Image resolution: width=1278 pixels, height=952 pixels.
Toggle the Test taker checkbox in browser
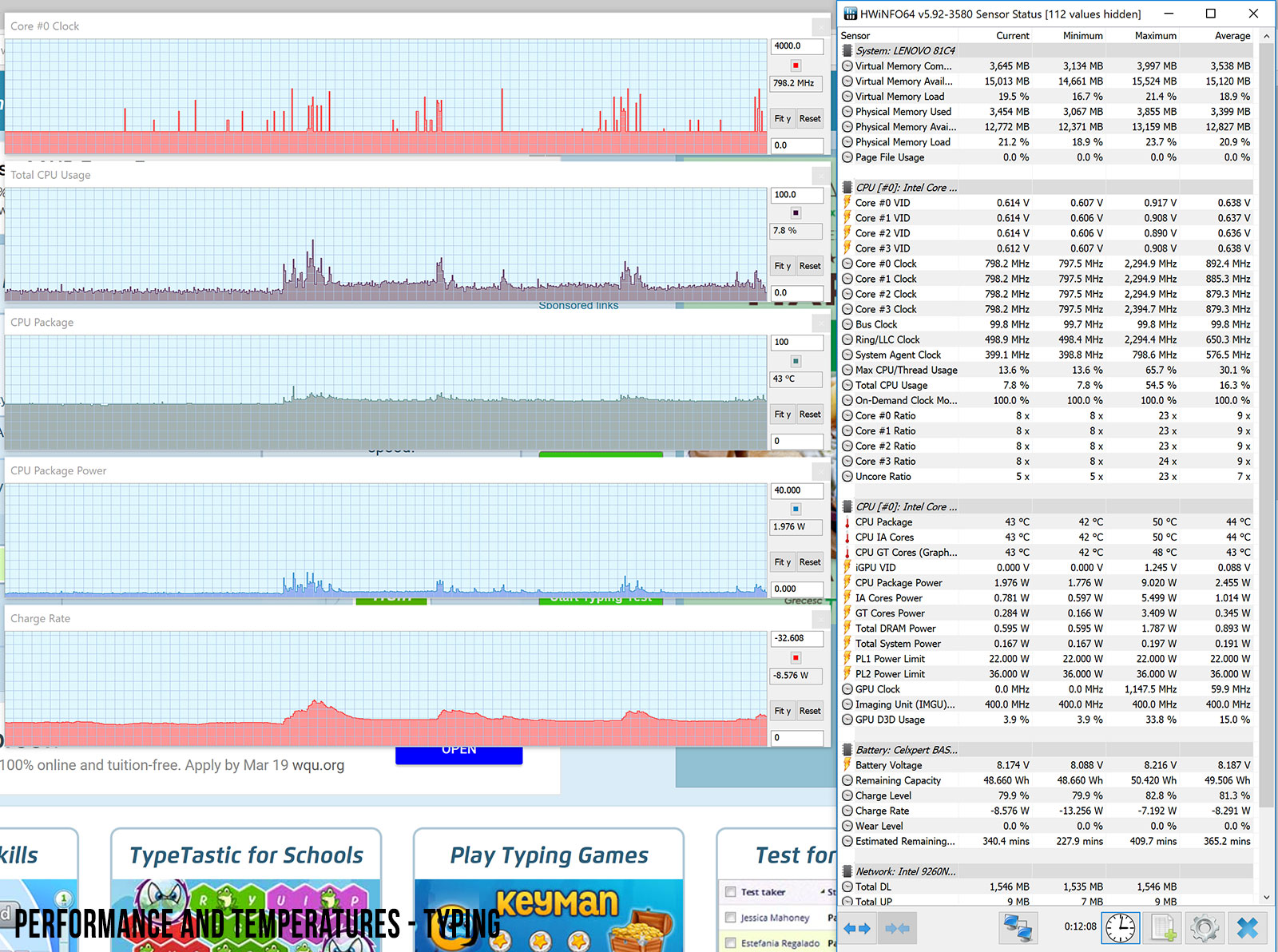pos(730,892)
